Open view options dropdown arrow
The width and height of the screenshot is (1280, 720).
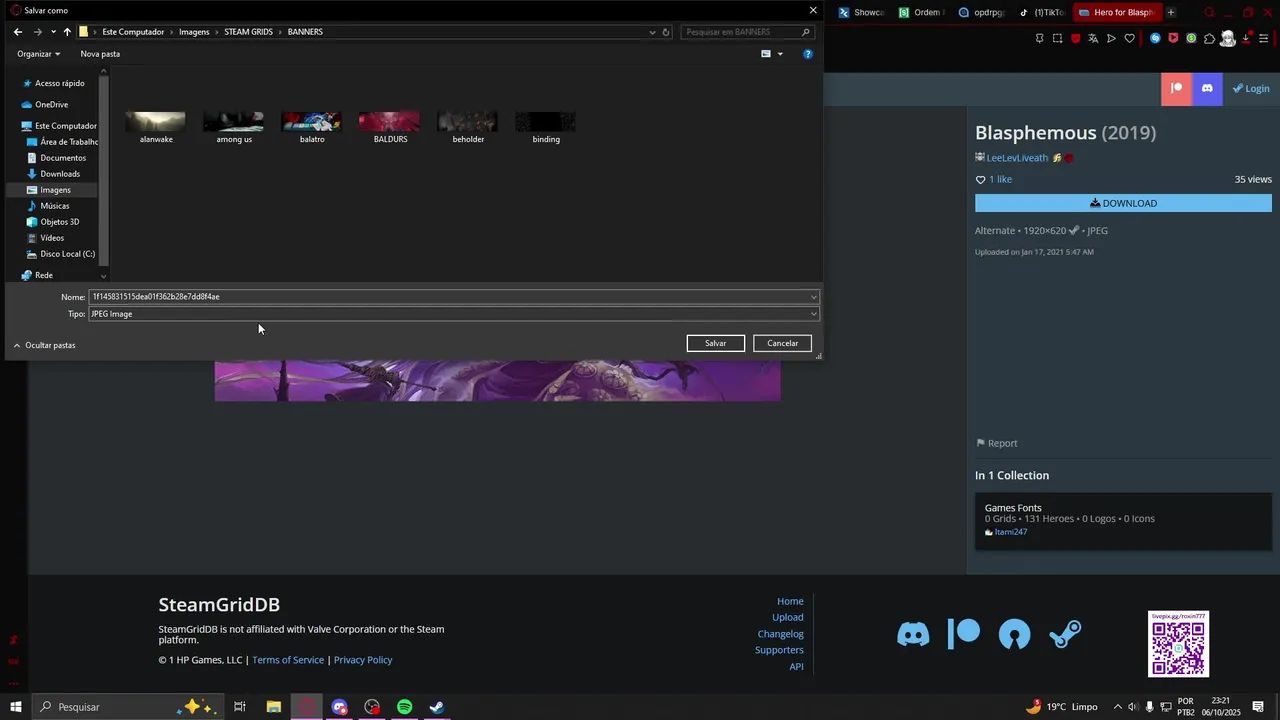pyautogui.click(x=780, y=54)
